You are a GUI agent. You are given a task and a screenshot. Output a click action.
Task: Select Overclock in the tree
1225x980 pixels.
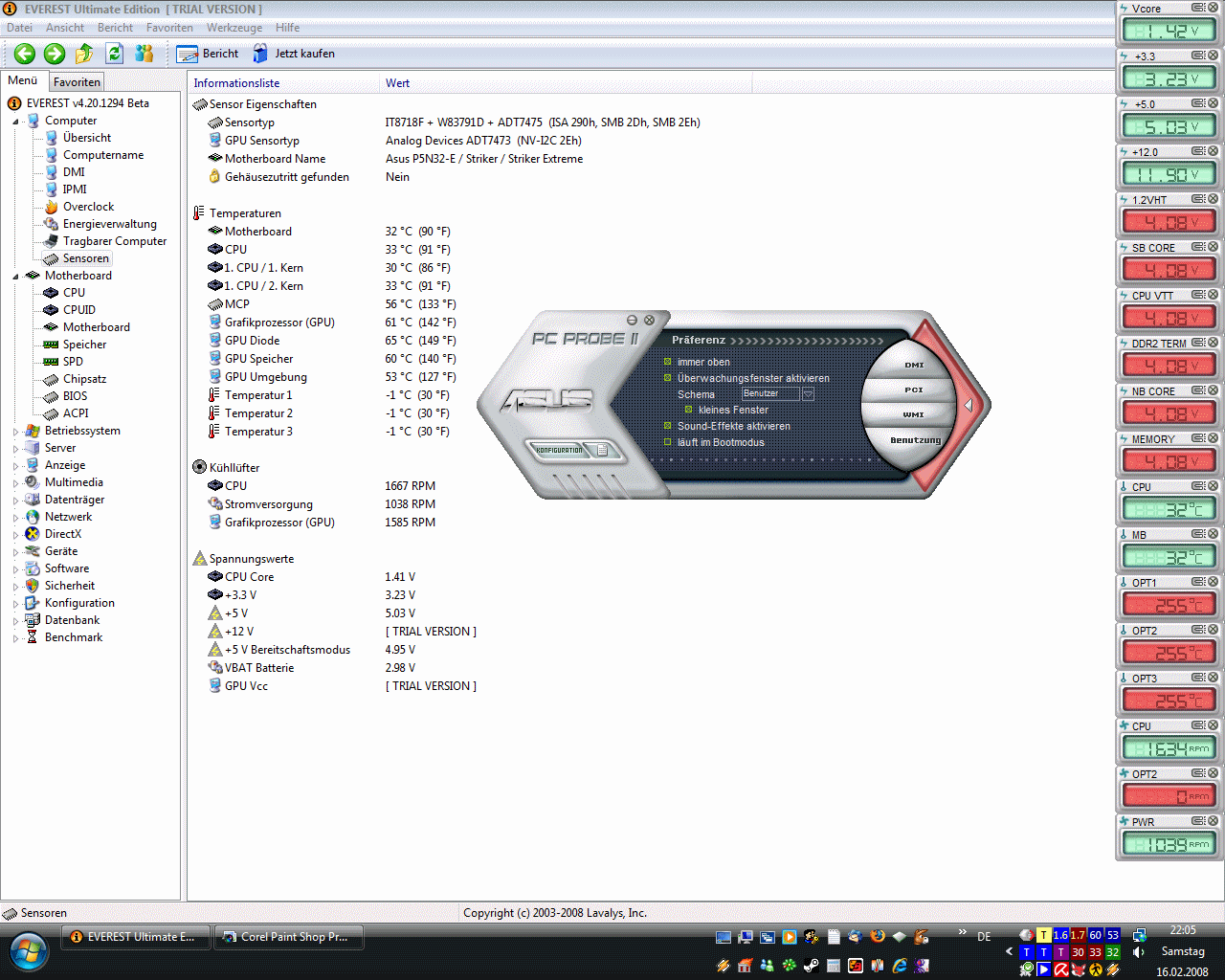coord(88,207)
